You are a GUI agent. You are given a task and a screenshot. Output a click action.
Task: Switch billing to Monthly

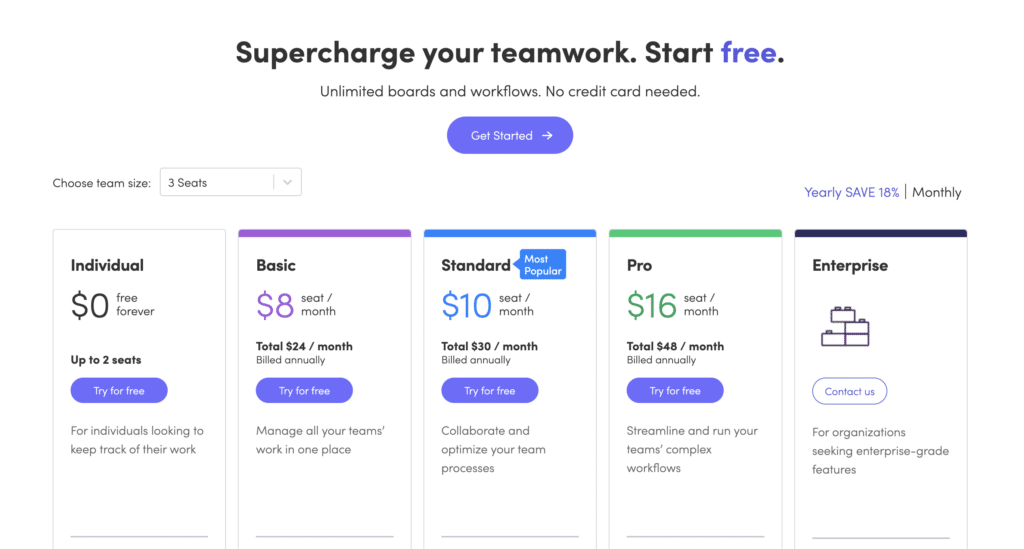(936, 192)
